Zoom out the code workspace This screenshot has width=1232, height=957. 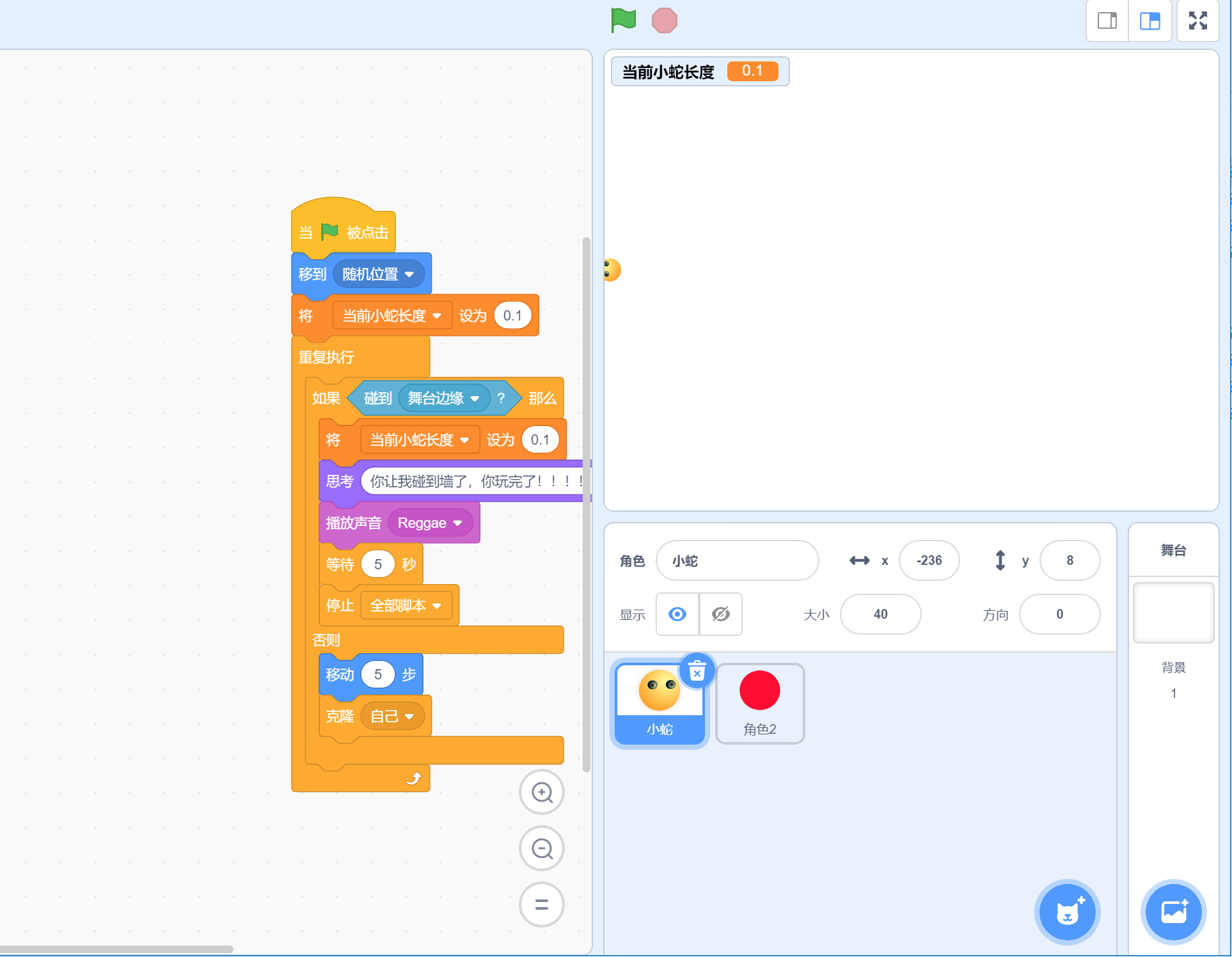[x=542, y=849]
